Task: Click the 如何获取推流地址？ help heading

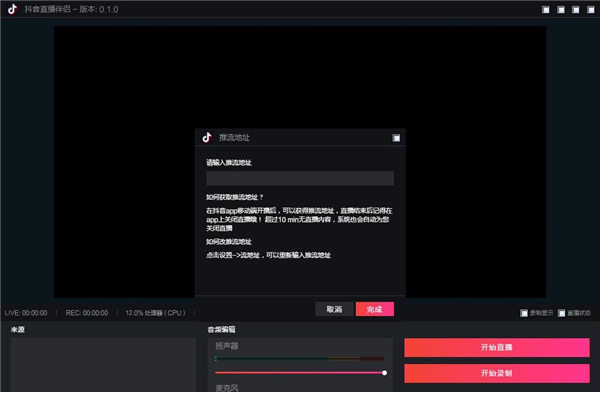Action: click(235, 197)
